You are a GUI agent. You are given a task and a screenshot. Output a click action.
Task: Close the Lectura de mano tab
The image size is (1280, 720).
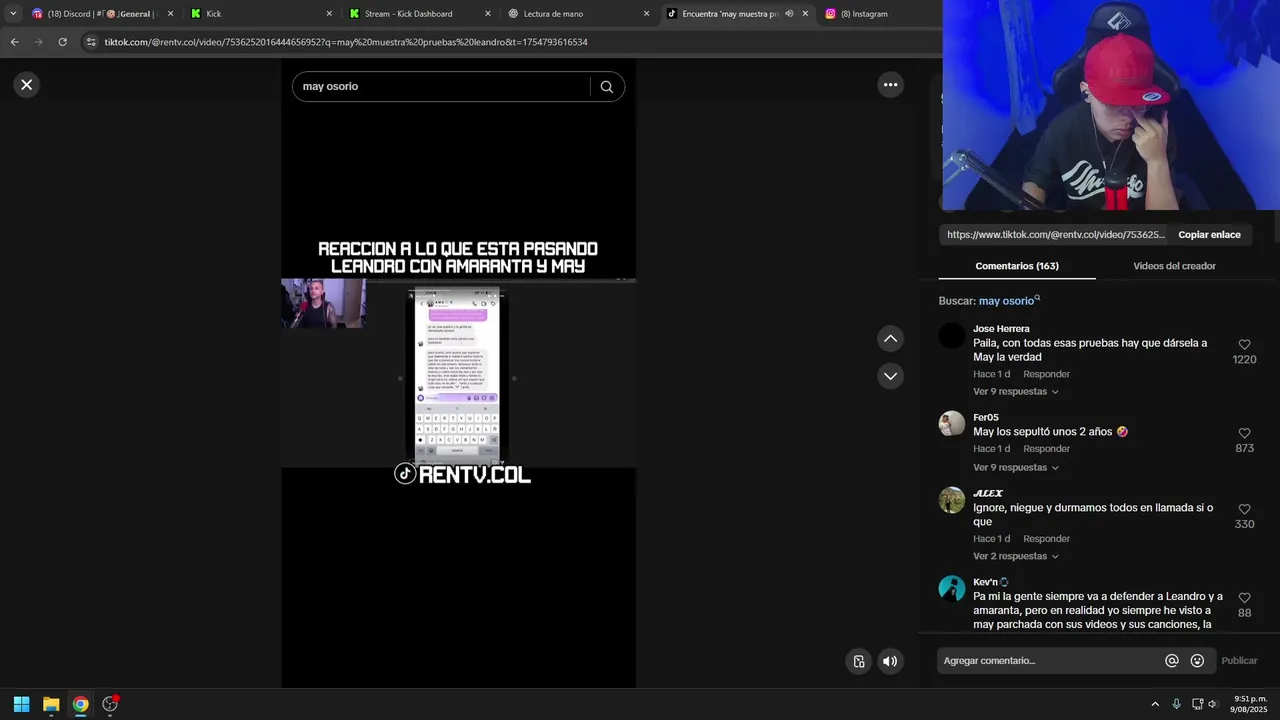[646, 14]
